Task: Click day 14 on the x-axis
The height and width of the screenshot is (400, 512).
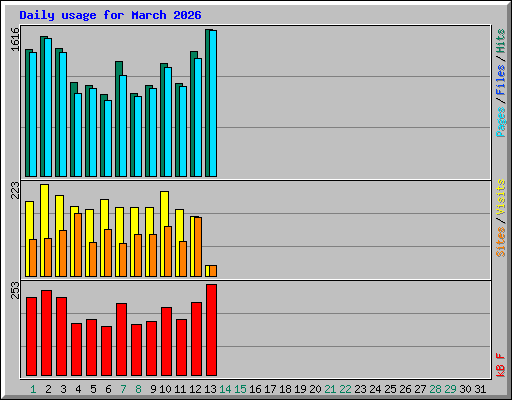Action: click(225, 389)
